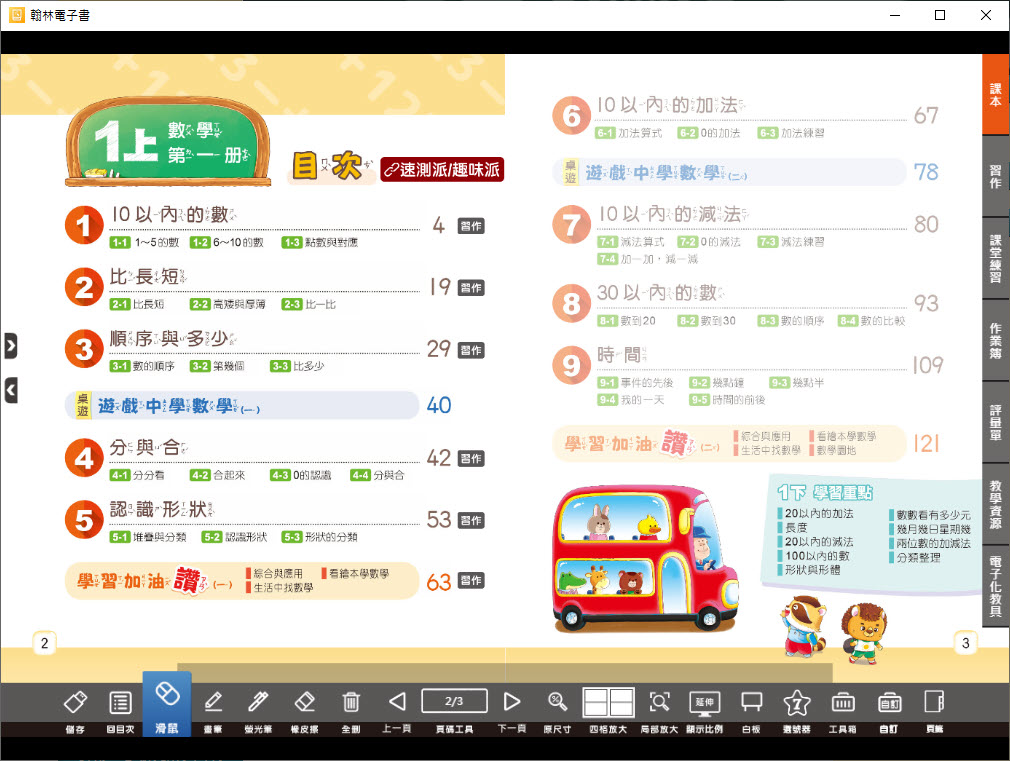This screenshot has height=761, width=1010.
Task: Toggle the 顯示比例 display ratio button
Action: [x=705, y=702]
